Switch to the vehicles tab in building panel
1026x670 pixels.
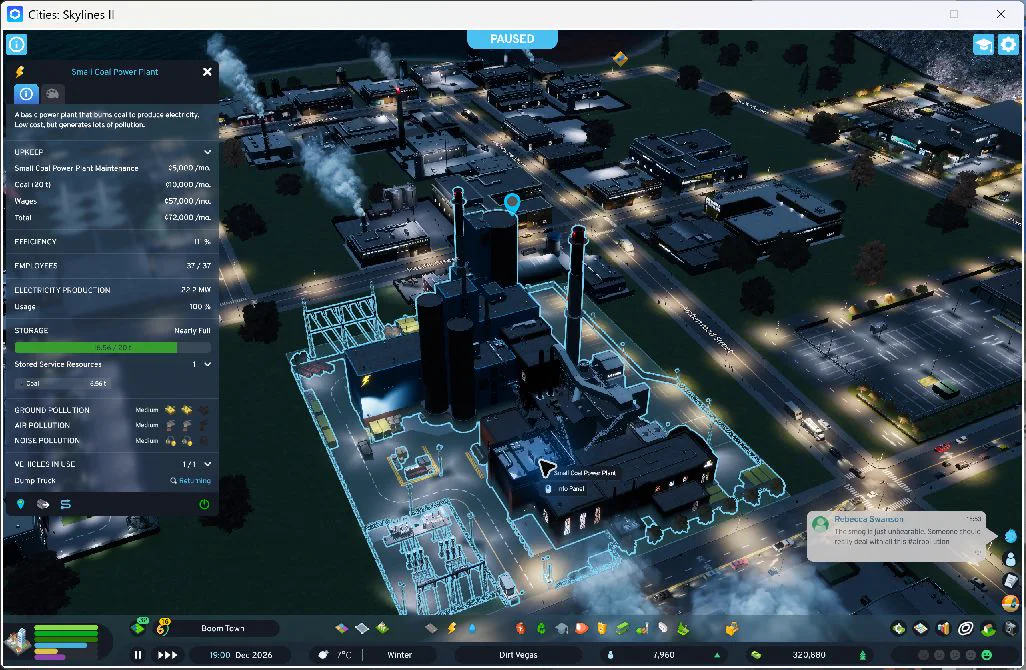(x=52, y=94)
